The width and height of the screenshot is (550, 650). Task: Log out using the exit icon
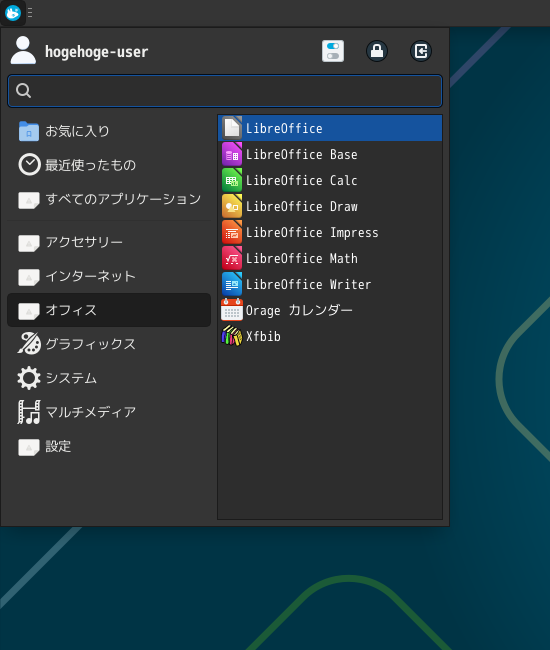(x=421, y=51)
